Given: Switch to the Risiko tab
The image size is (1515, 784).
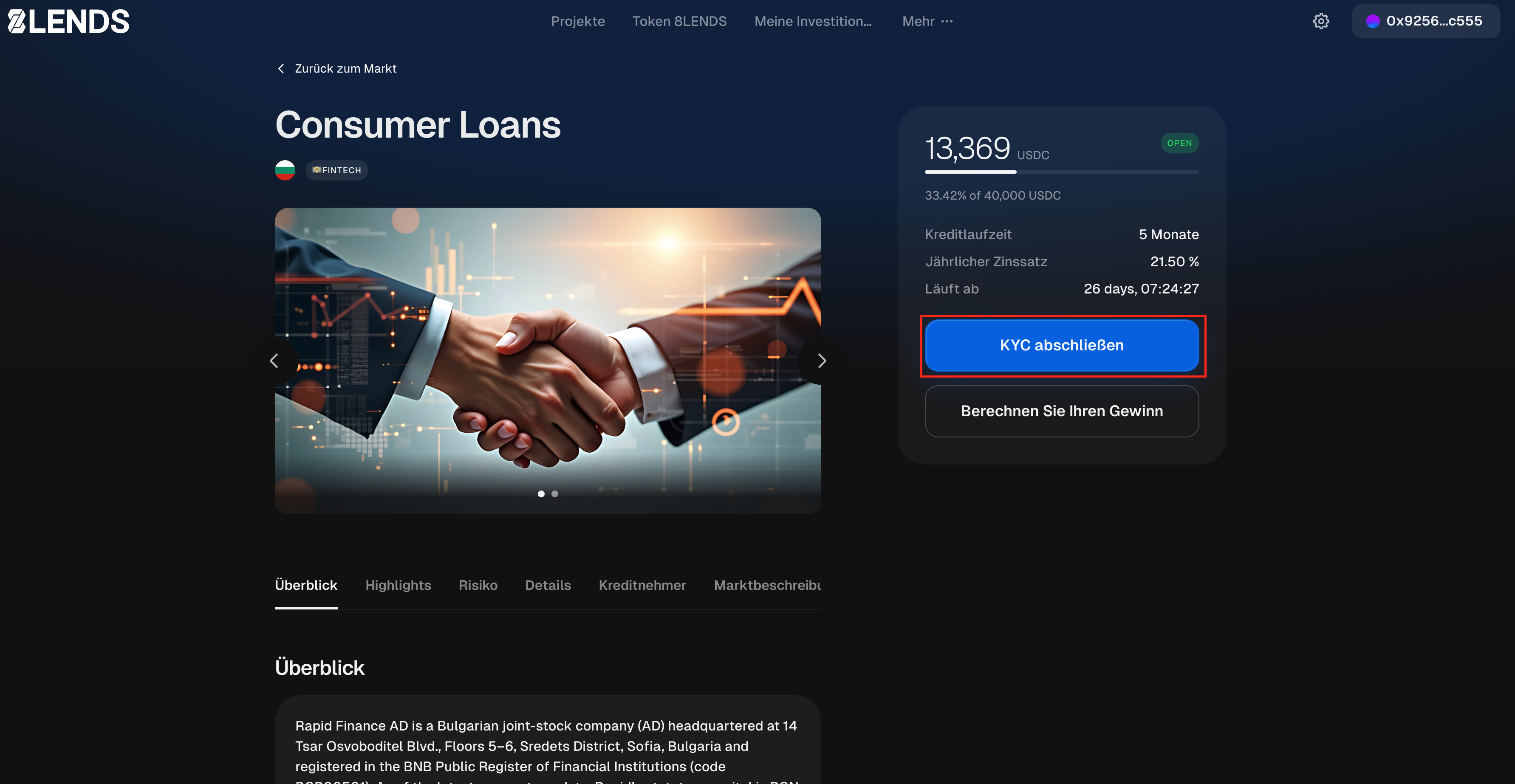Looking at the screenshot, I should point(478,585).
